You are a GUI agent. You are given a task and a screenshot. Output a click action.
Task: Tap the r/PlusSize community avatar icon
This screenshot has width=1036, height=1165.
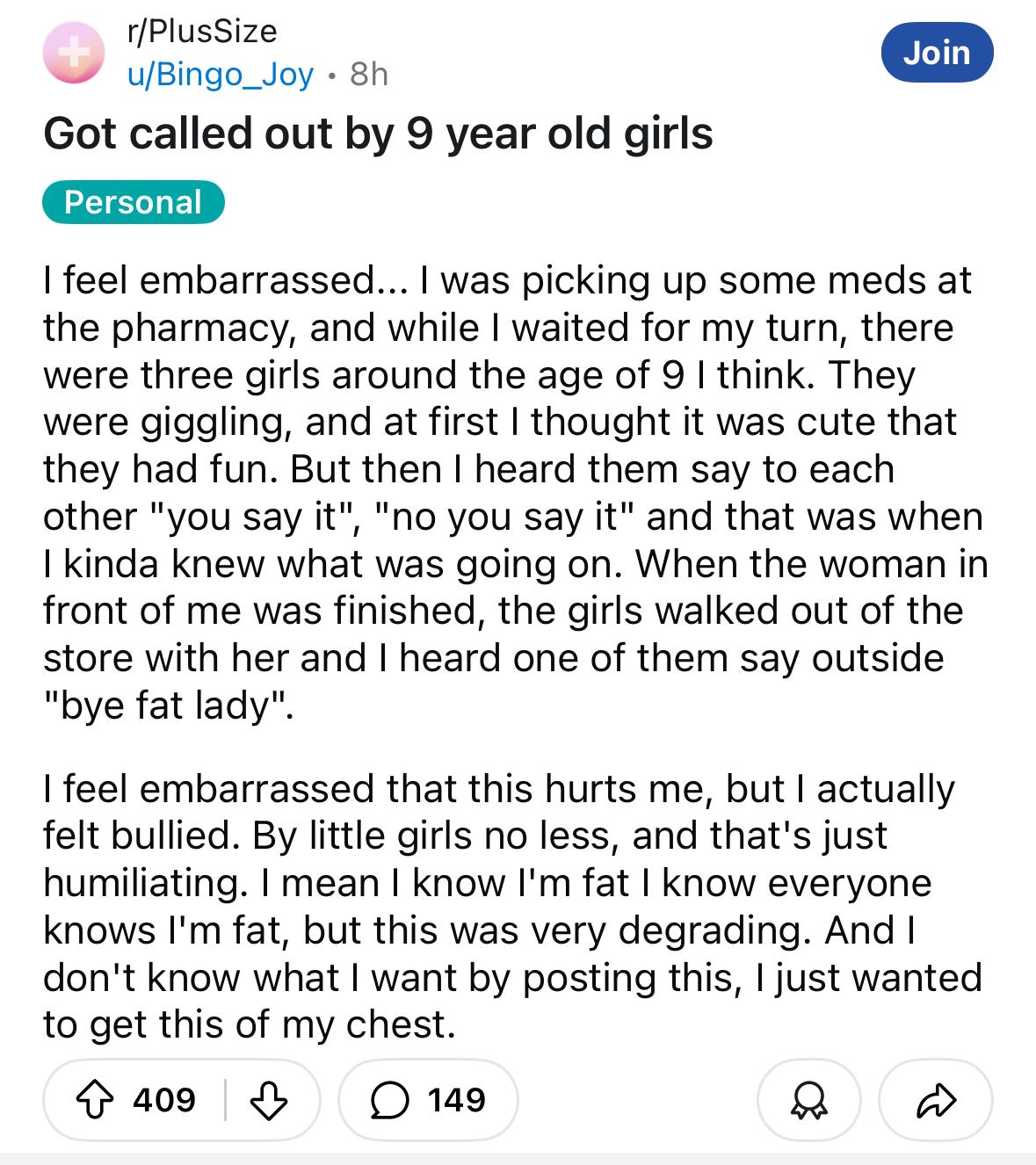pos(74,53)
